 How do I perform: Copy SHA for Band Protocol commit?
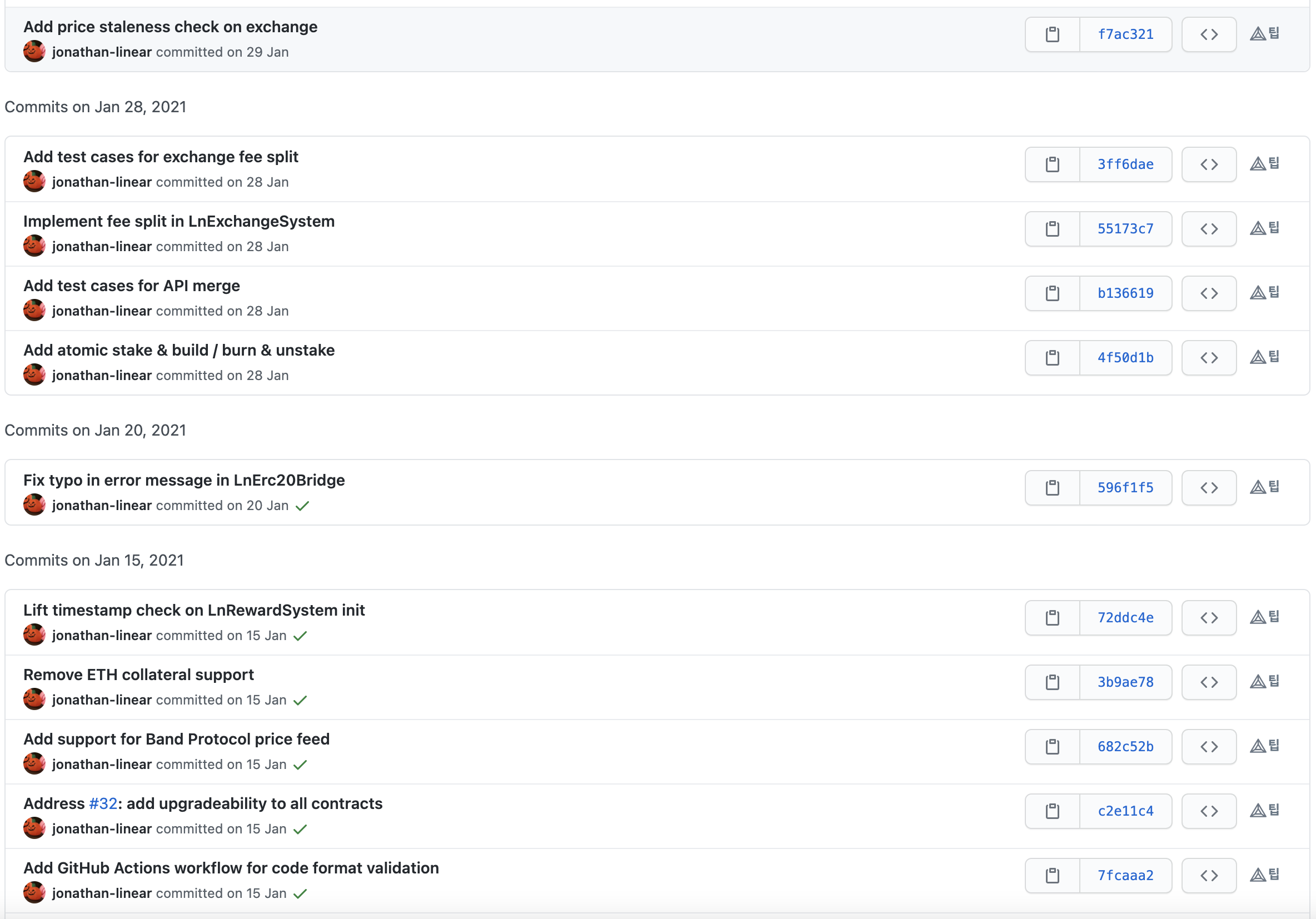coord(1052,747)
